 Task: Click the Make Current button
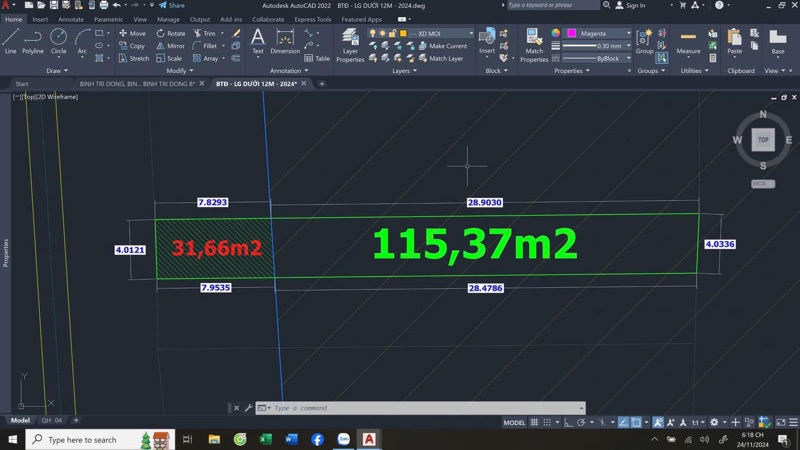448,46
